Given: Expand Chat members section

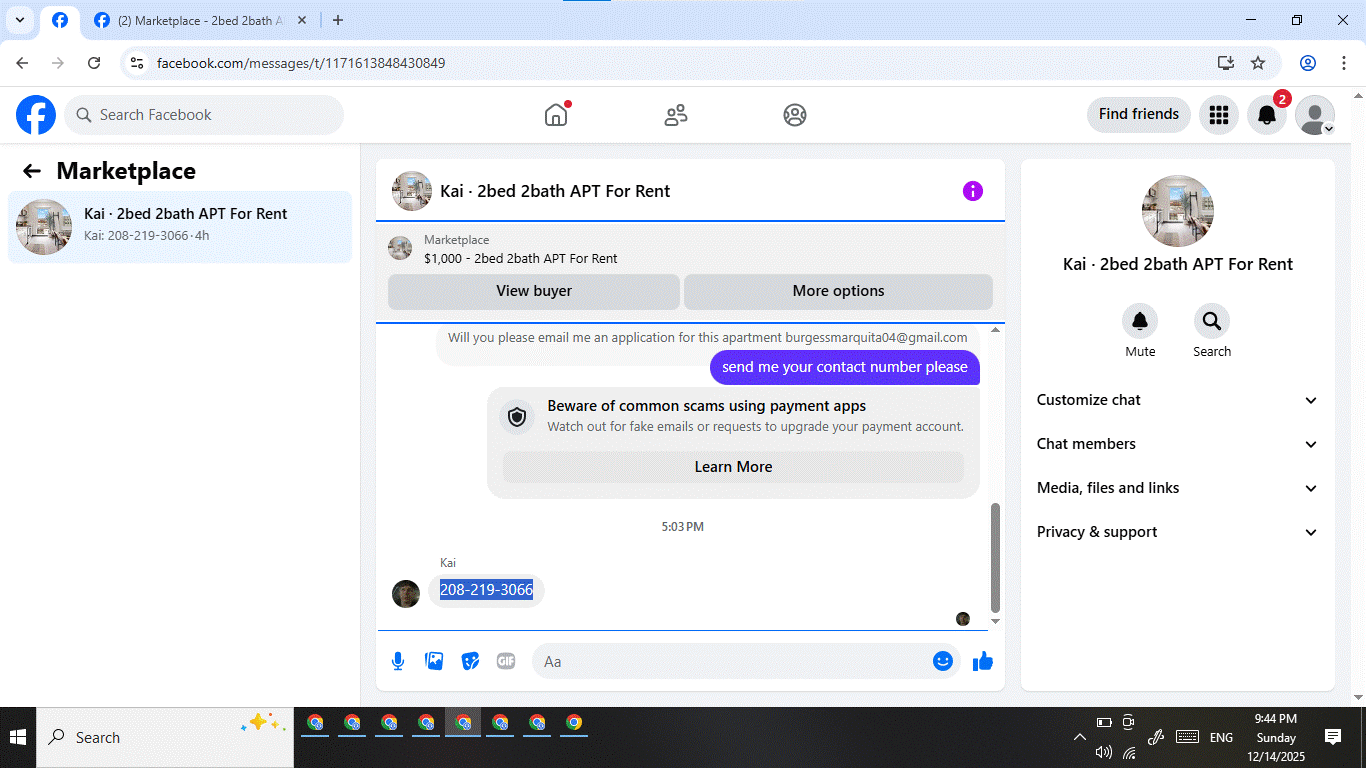Looking at the screenshot, I should [x=1178, y=444].
